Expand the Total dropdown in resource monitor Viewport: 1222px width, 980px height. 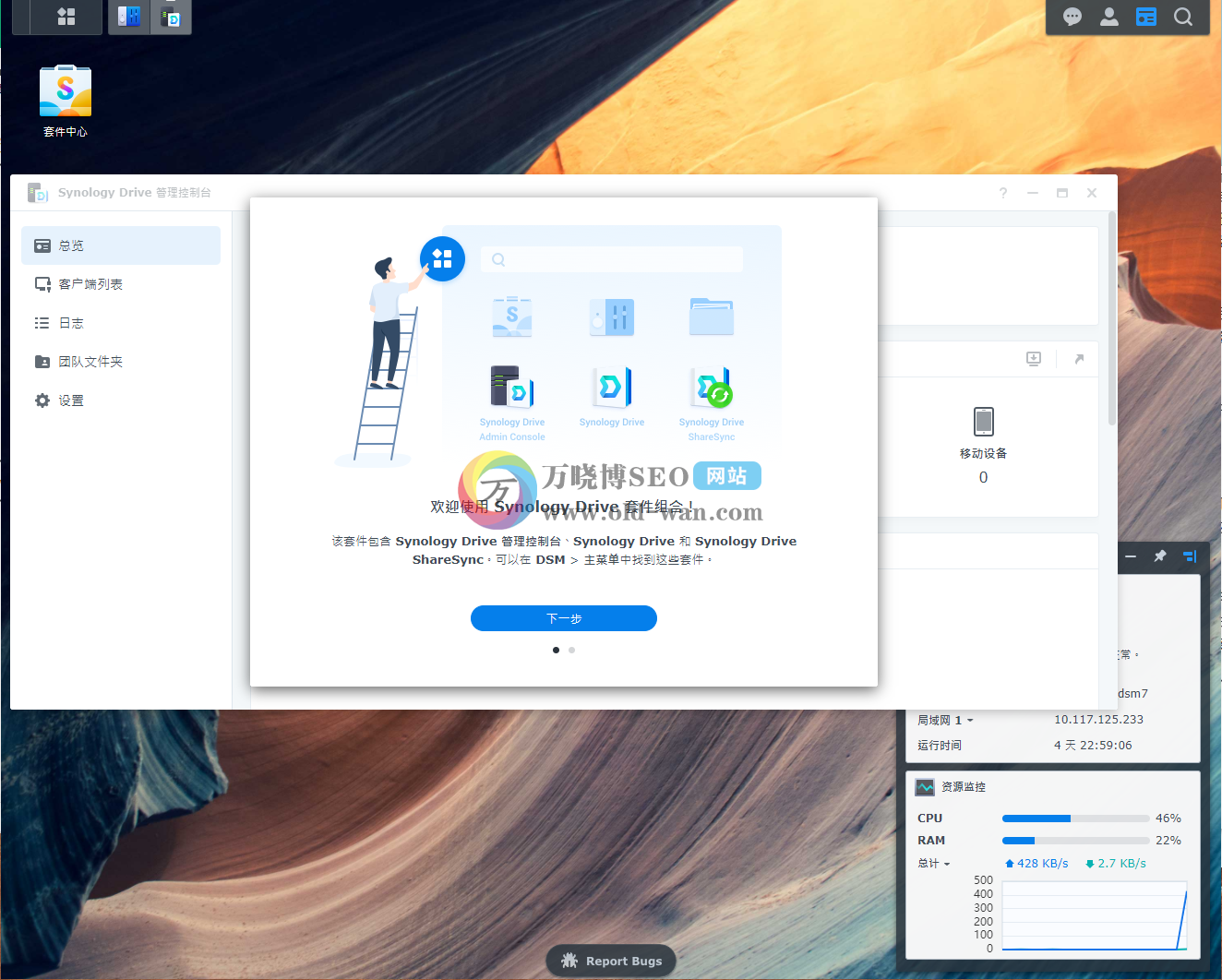click(933, 864)
